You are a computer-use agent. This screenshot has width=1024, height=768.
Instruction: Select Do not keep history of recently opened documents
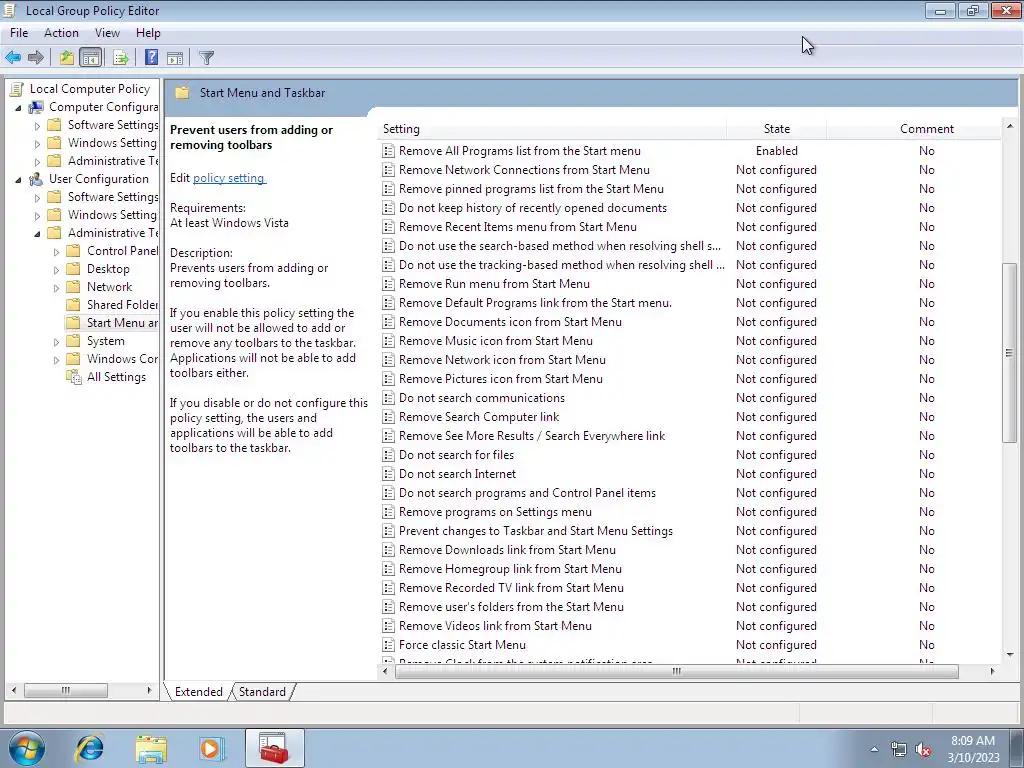(533, 208)
